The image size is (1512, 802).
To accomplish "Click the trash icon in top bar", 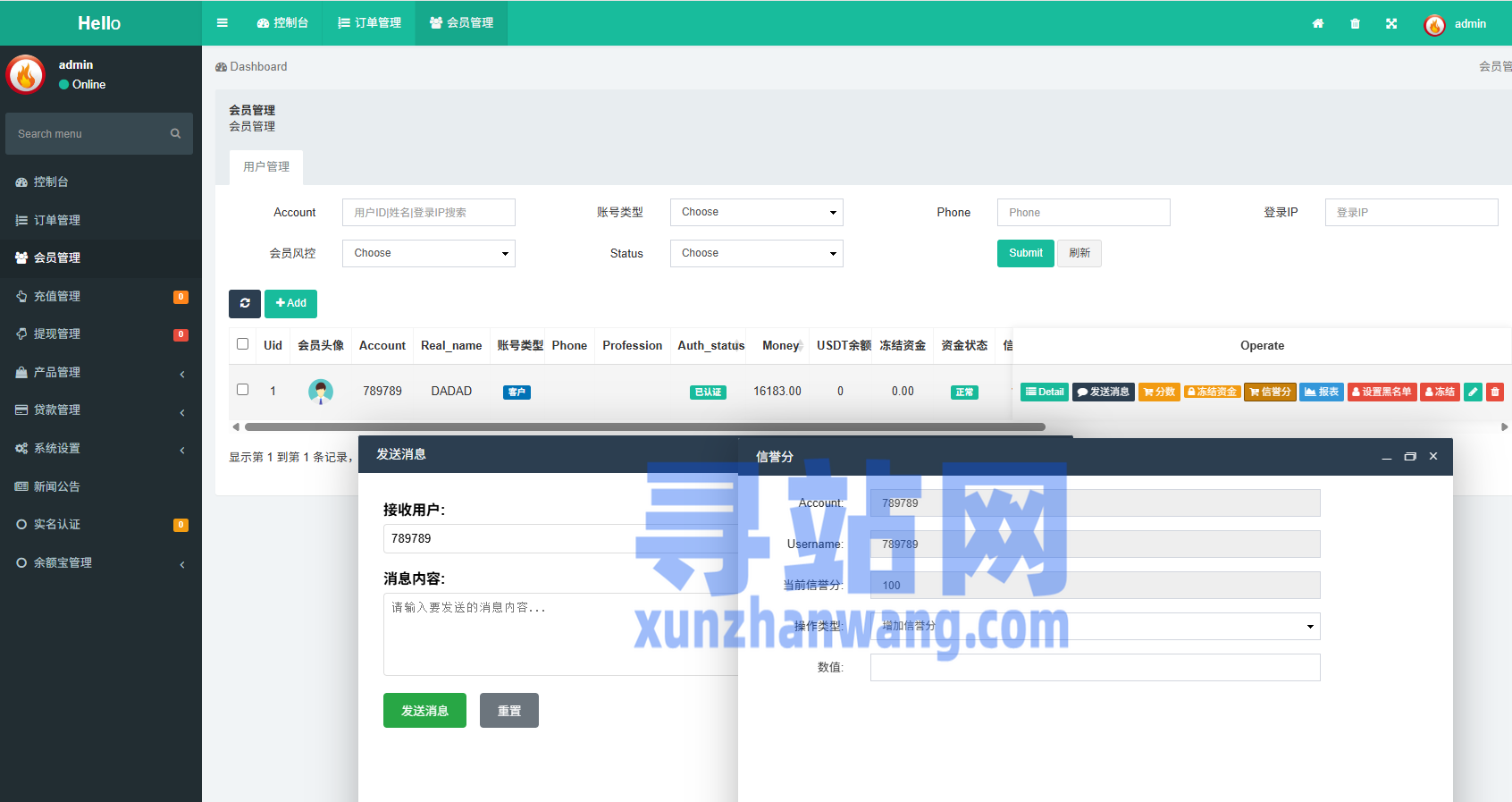I will click(x=1355, y=24).
